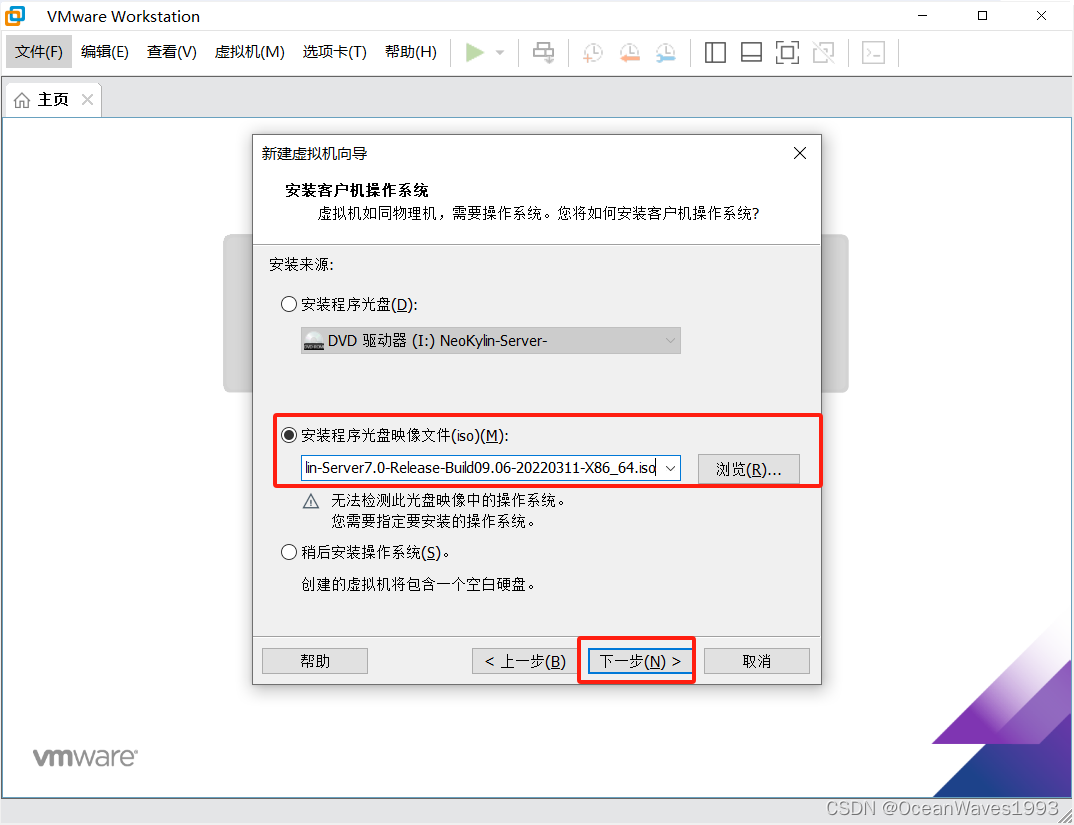This screenshot has height=825, width=1074.
Task: Toggle the thumbnail bar view icon
Action: [x=751, y=53]
